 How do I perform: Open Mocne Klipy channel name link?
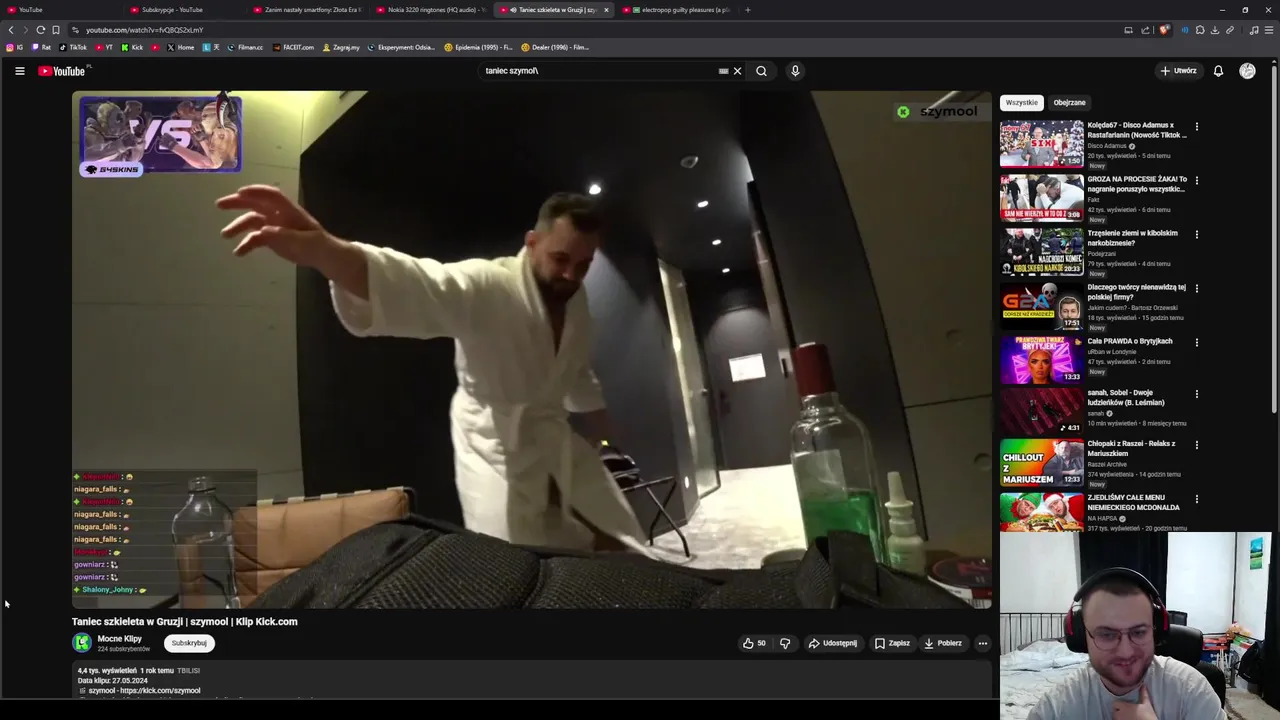119,639
